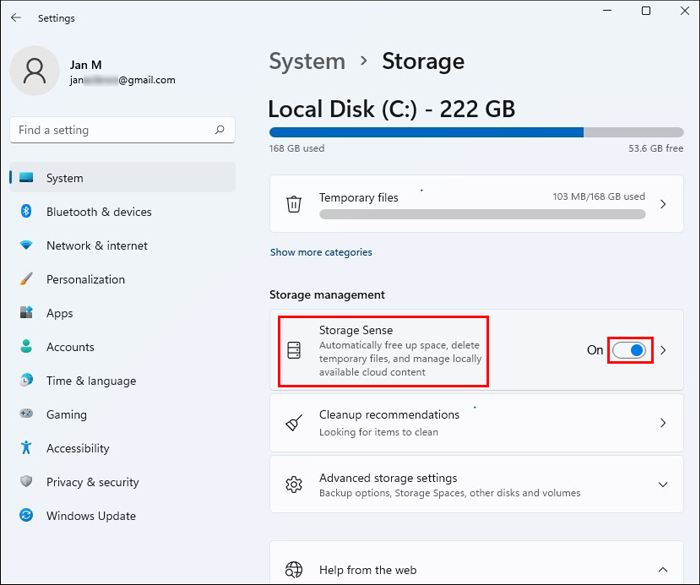This screenshot has width=700, height=585.
Task: Open Temporary files via its chevron
Action: point(663,204)
